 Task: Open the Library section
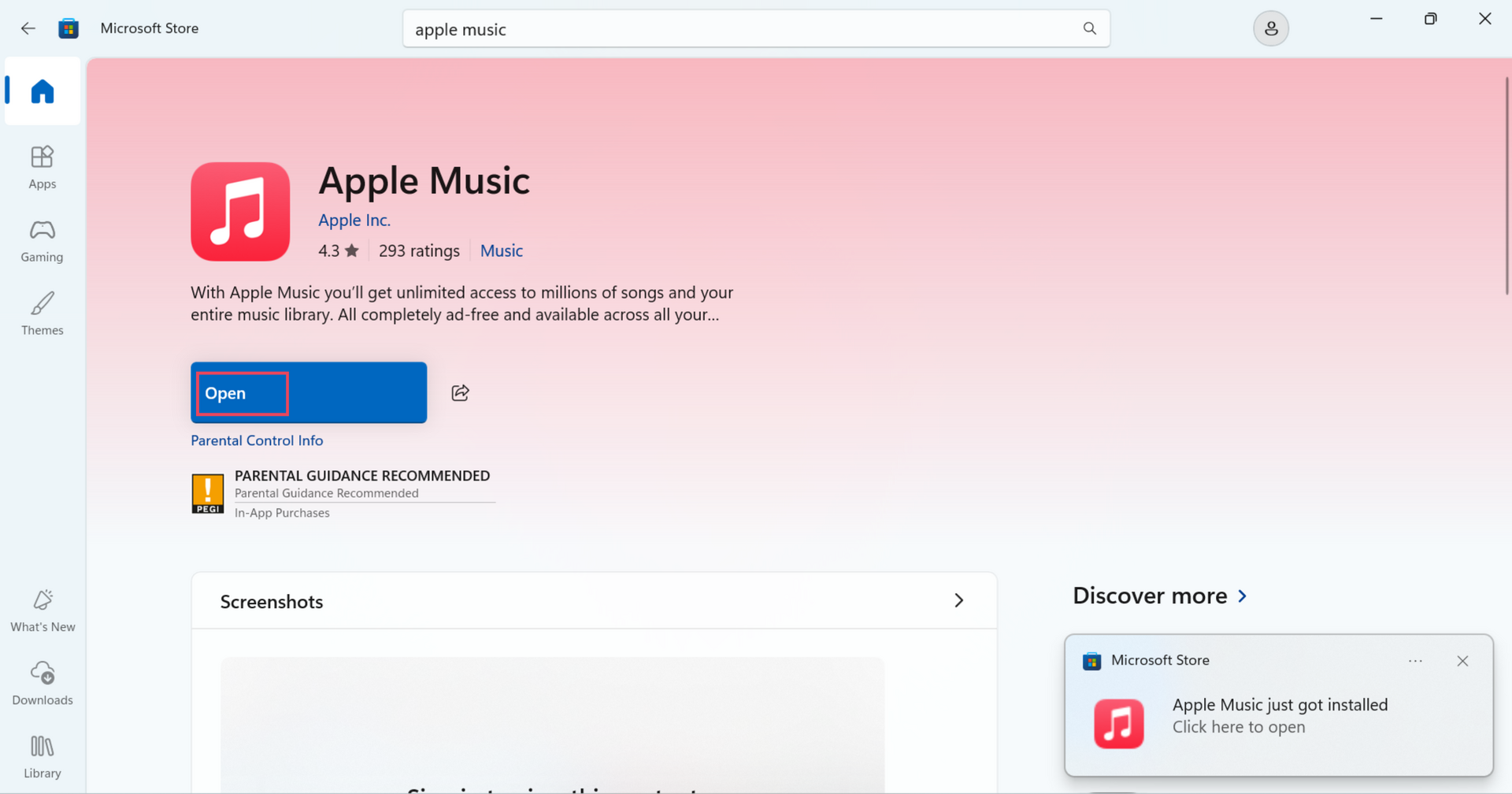43,757
